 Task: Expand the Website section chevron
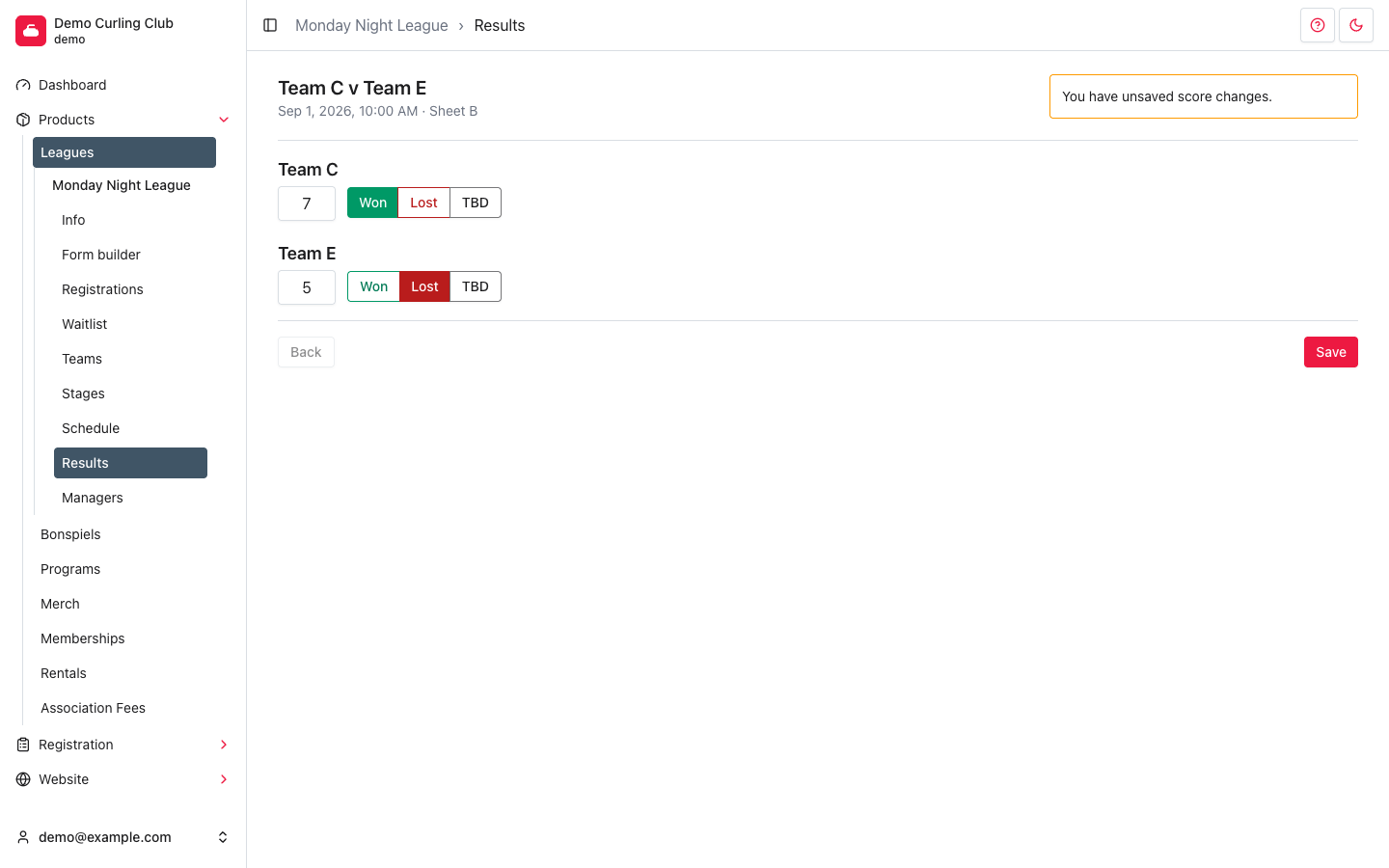point(224,779)
